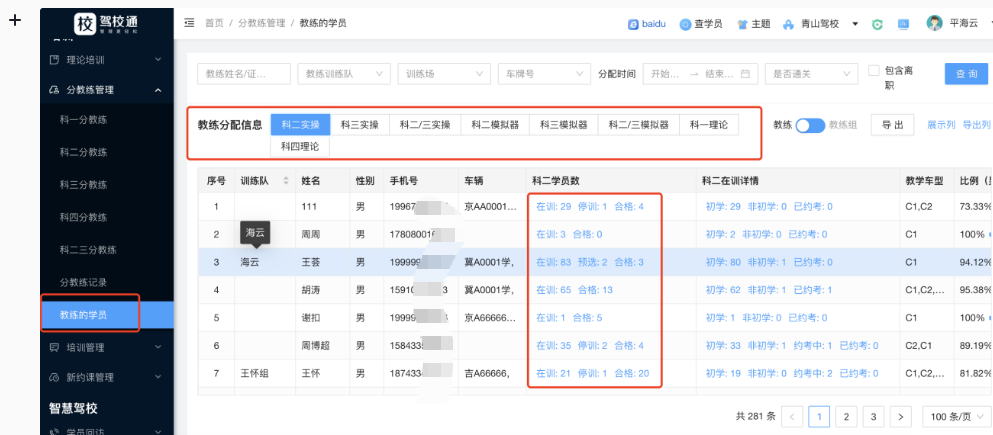Viewport: 993px width, 435px height.
Task: Click the 导出 export button
Action: (892, 125)
